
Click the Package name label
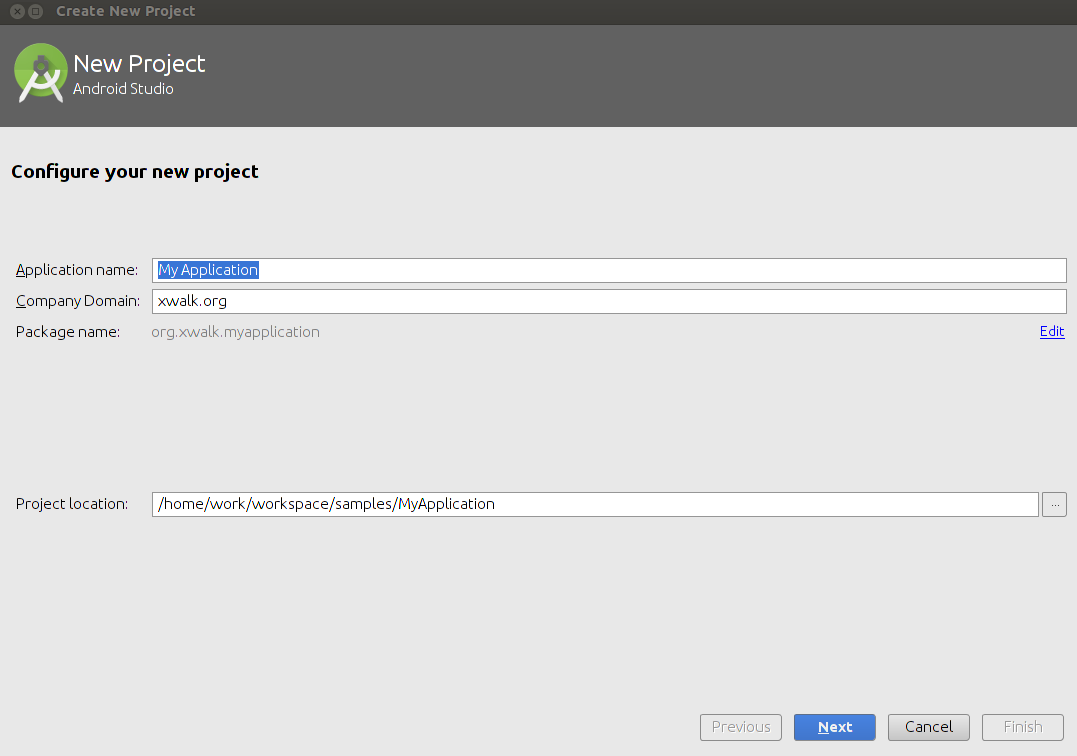[68, 332]
